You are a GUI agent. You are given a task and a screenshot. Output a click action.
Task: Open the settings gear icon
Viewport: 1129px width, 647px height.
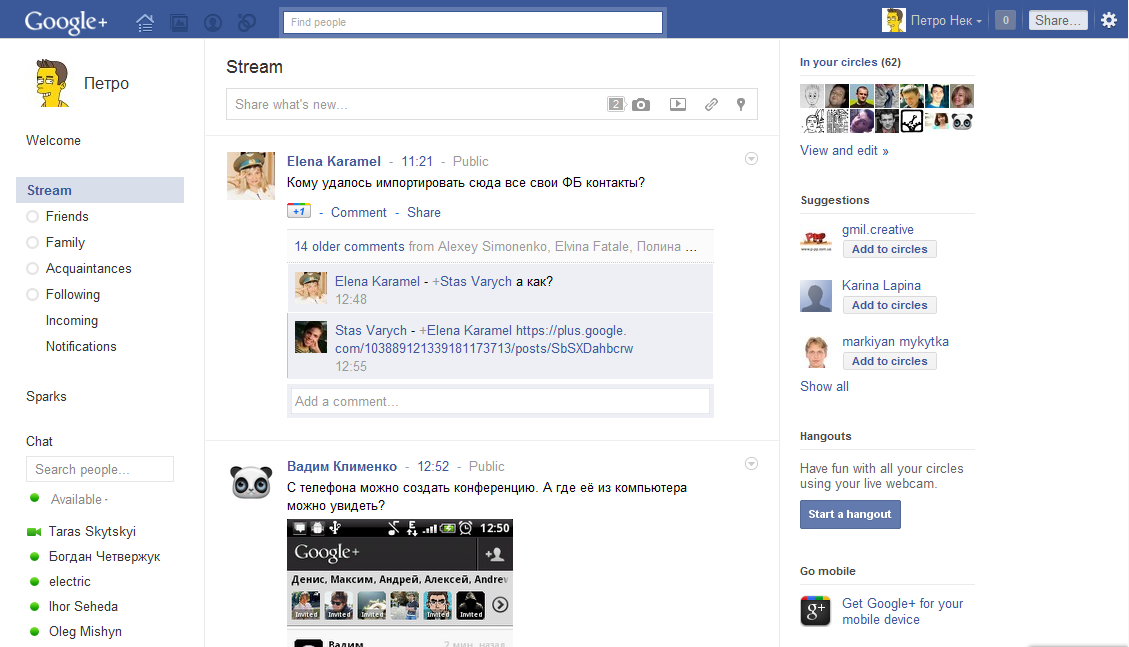[x=1109, y=20]
